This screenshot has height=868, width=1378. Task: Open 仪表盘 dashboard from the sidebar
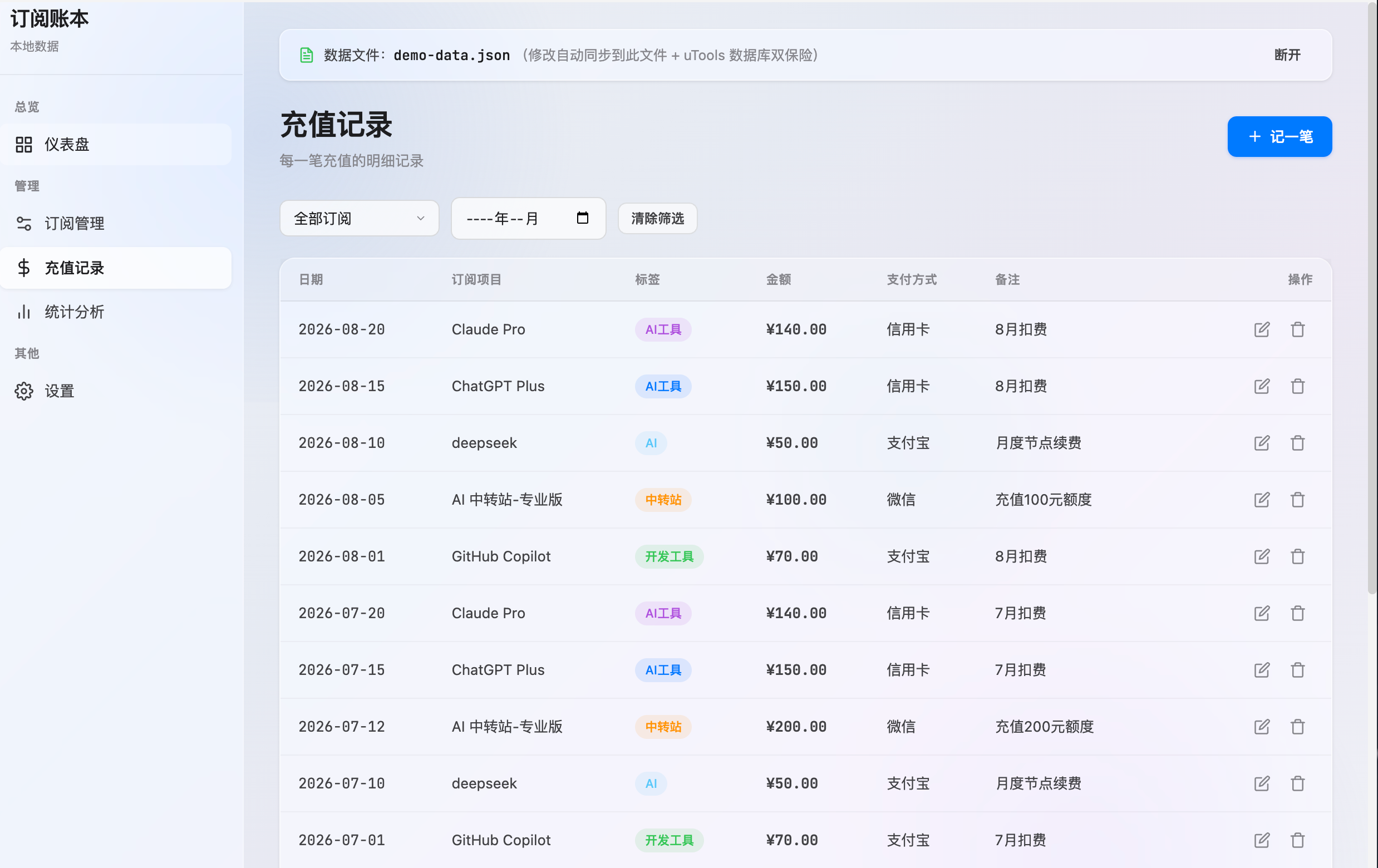[116, 144]
